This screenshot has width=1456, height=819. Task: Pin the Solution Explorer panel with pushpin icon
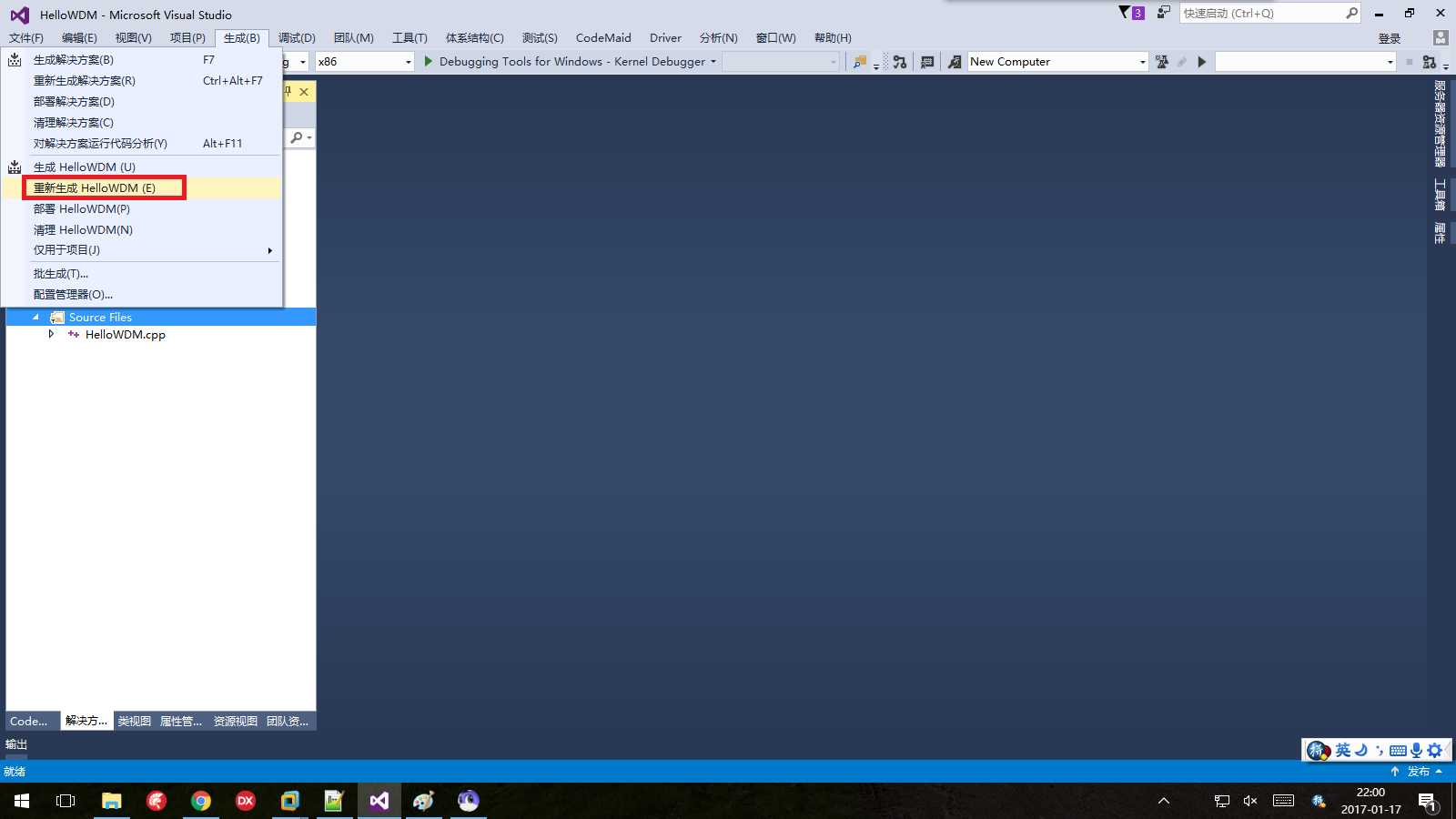pyautogui.click(x=288, y=92)
